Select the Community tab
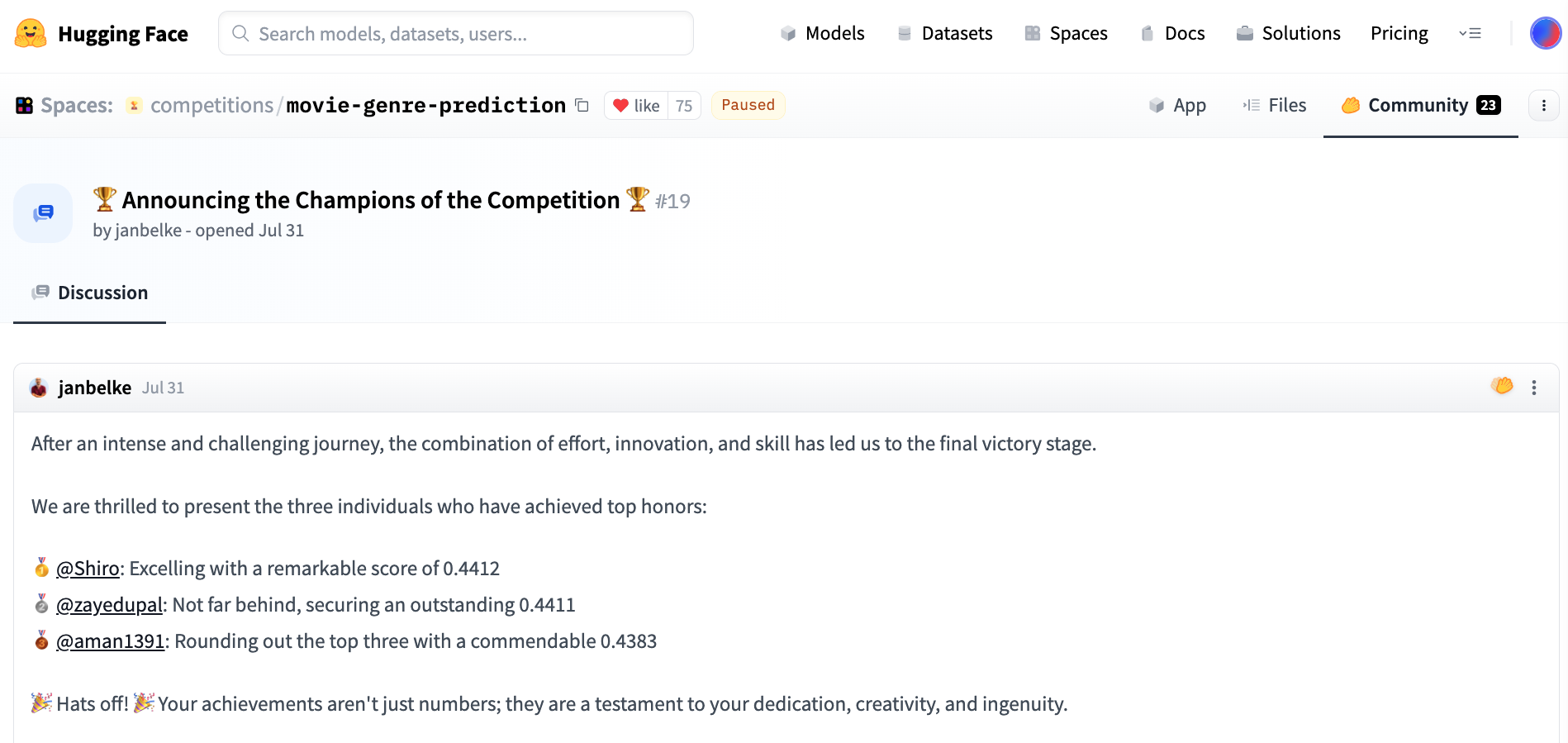This screenshot has width=1568, height=743. 1419,106
